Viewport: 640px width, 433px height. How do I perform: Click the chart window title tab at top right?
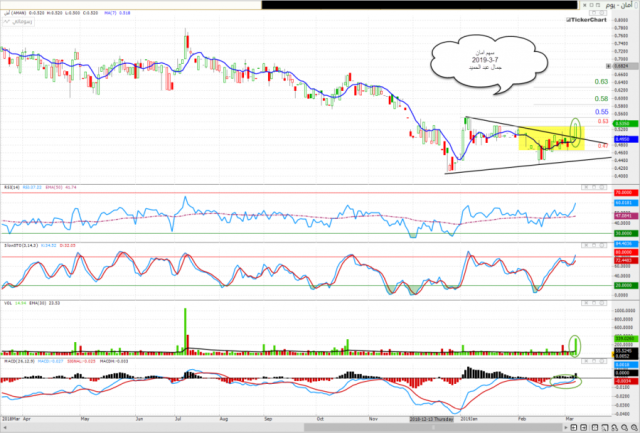click(619, 5)
